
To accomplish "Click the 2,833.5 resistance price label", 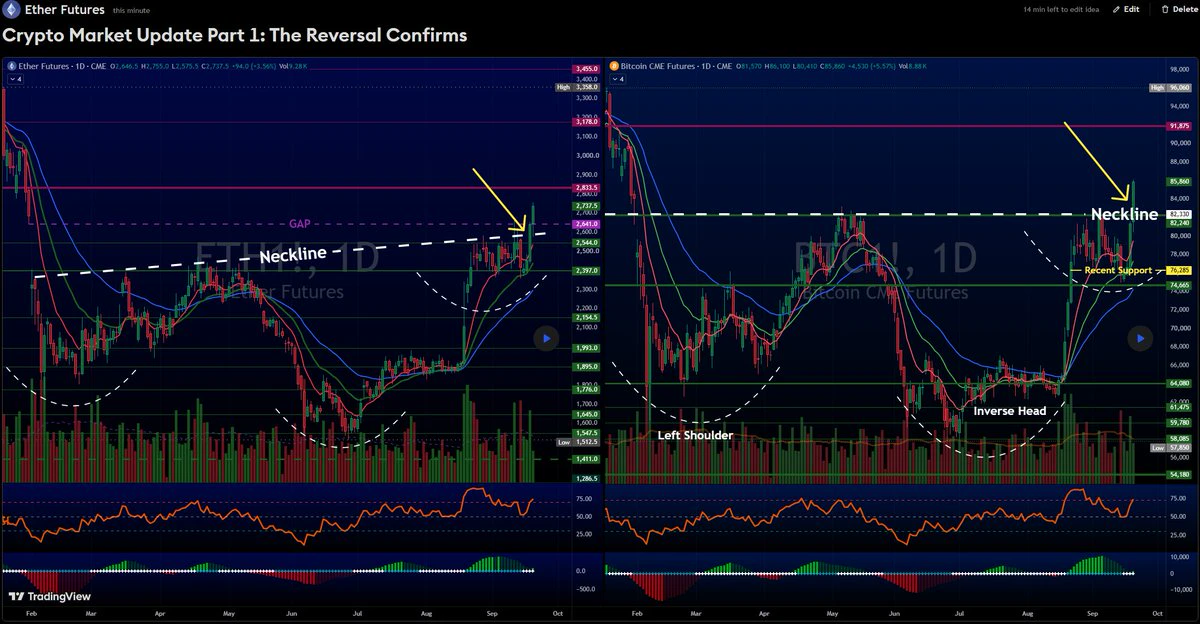I will (x=585, y=187).
